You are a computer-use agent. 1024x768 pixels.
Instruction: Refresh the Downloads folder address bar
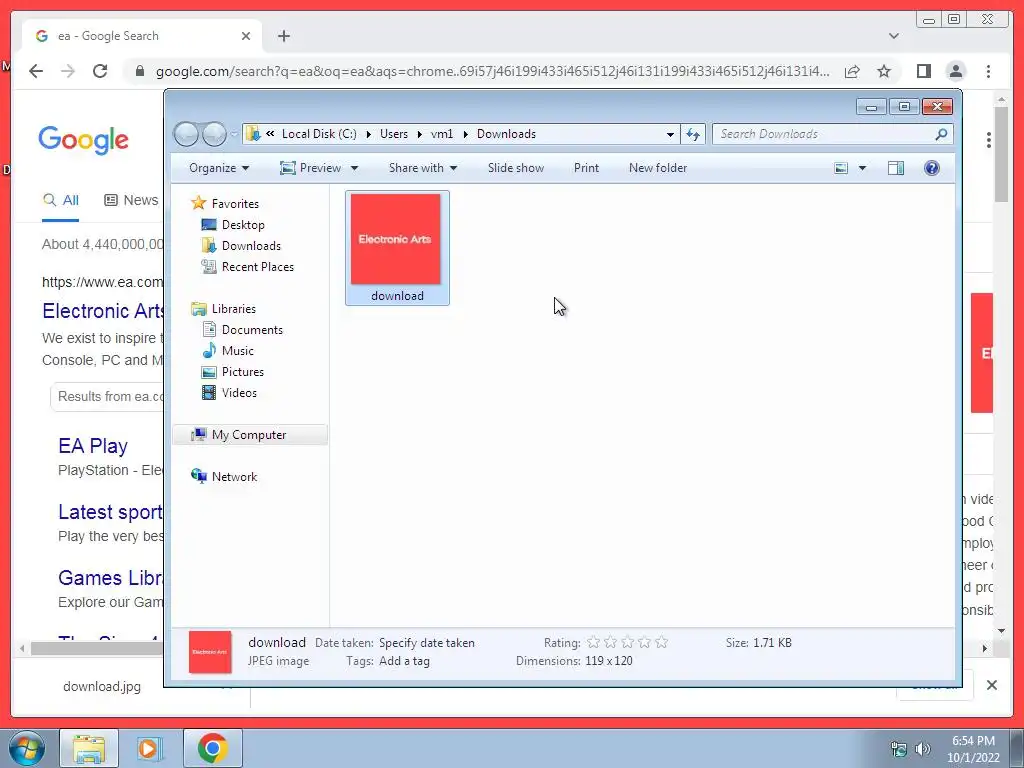(693, 134)
